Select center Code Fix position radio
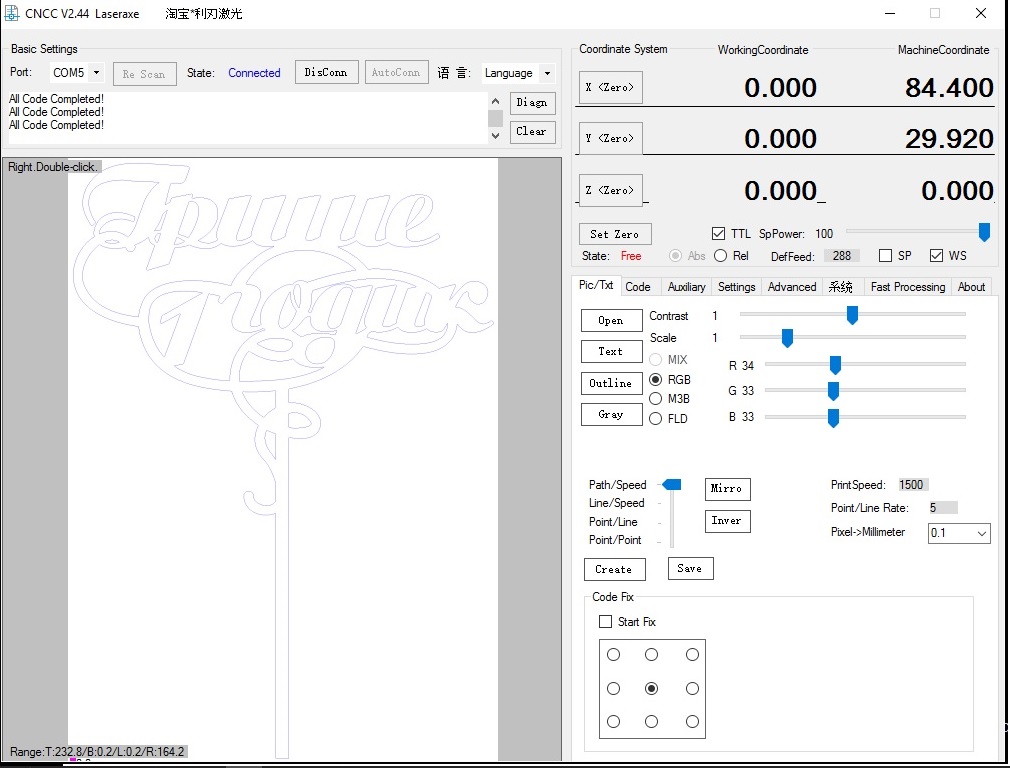The image size is (1010, 768). 651,688
